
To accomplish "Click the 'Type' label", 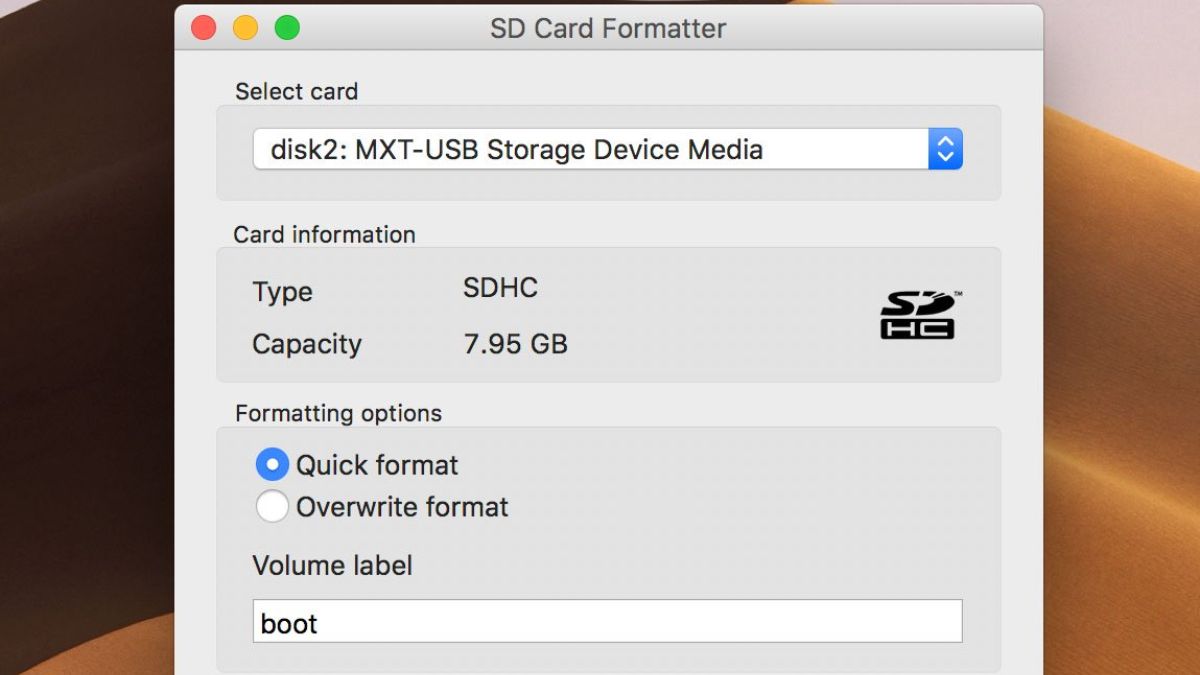I will 282,292.
